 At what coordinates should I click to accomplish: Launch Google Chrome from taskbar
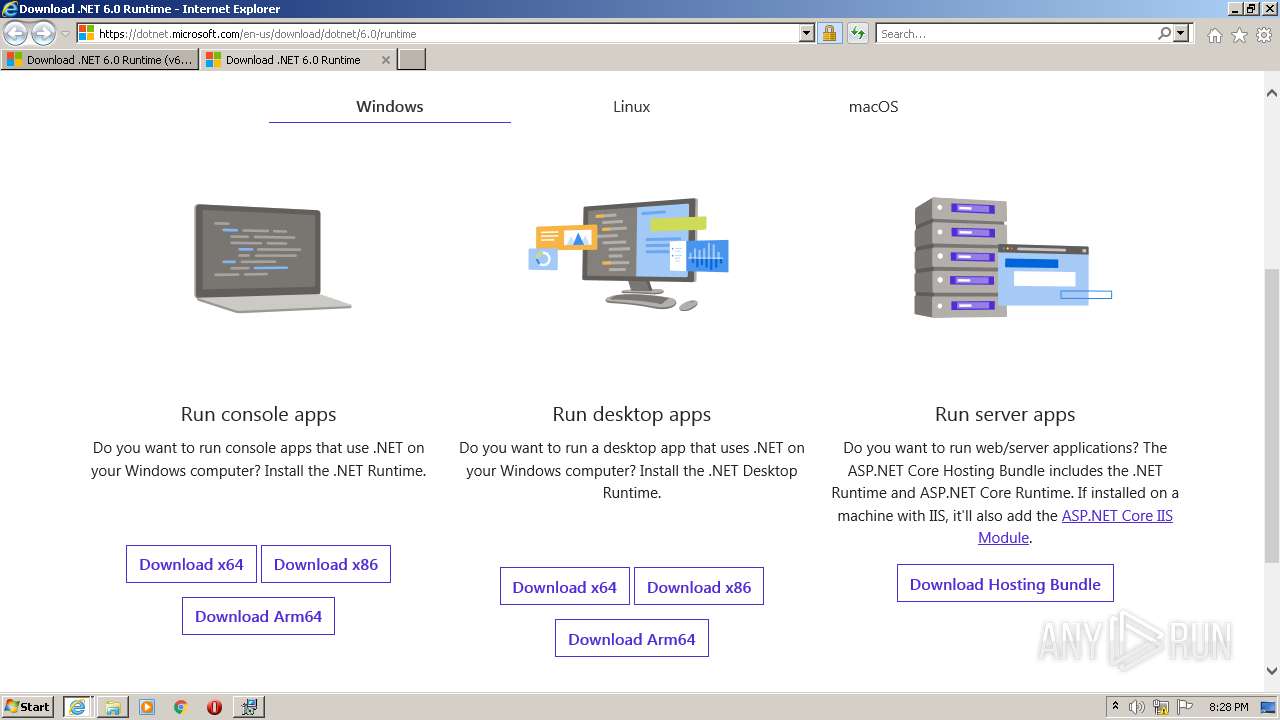click(x=181, y=707)
